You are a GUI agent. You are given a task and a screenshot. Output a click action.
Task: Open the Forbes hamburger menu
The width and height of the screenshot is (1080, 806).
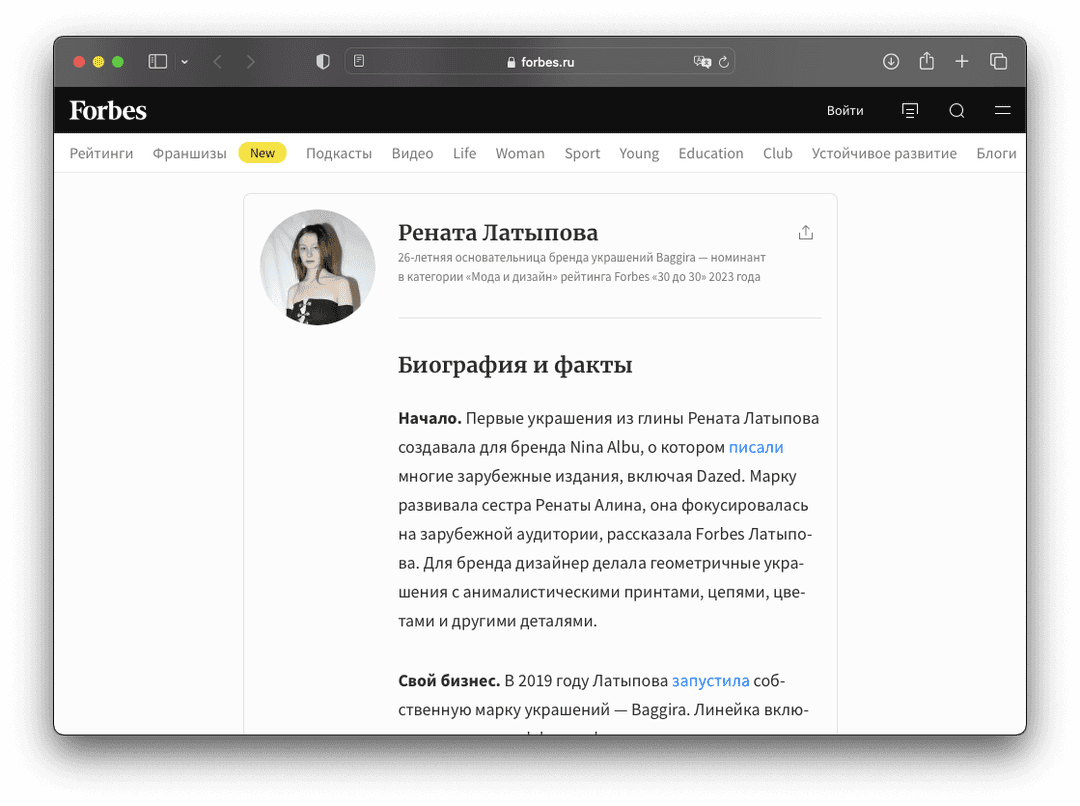click(x=1002, y=111)
